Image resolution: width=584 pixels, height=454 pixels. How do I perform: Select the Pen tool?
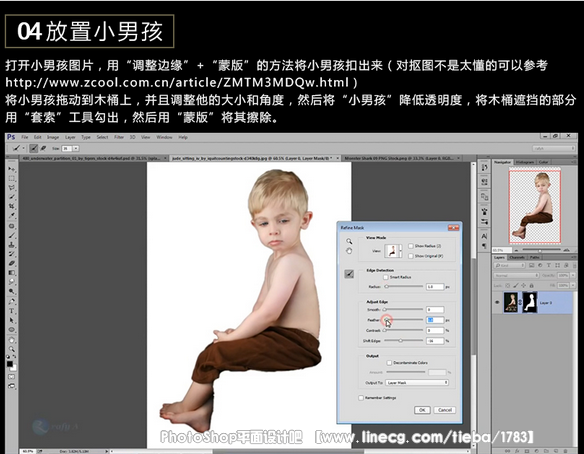[x=12, y=302]
